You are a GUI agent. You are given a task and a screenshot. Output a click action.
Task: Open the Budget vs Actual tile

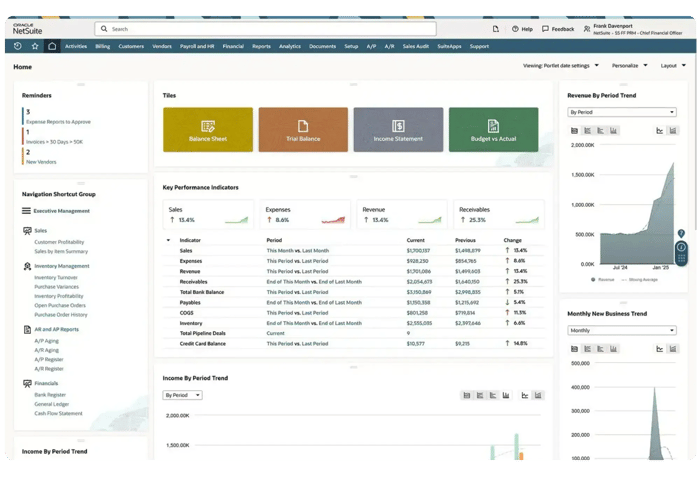tap(493, 129)
